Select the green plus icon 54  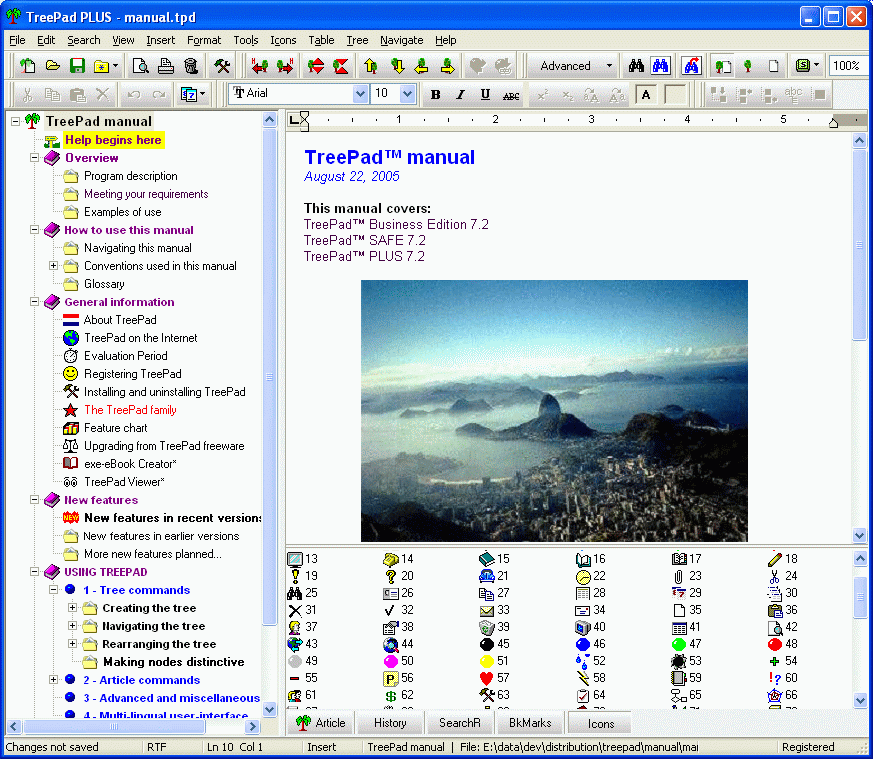coord(774,662)
